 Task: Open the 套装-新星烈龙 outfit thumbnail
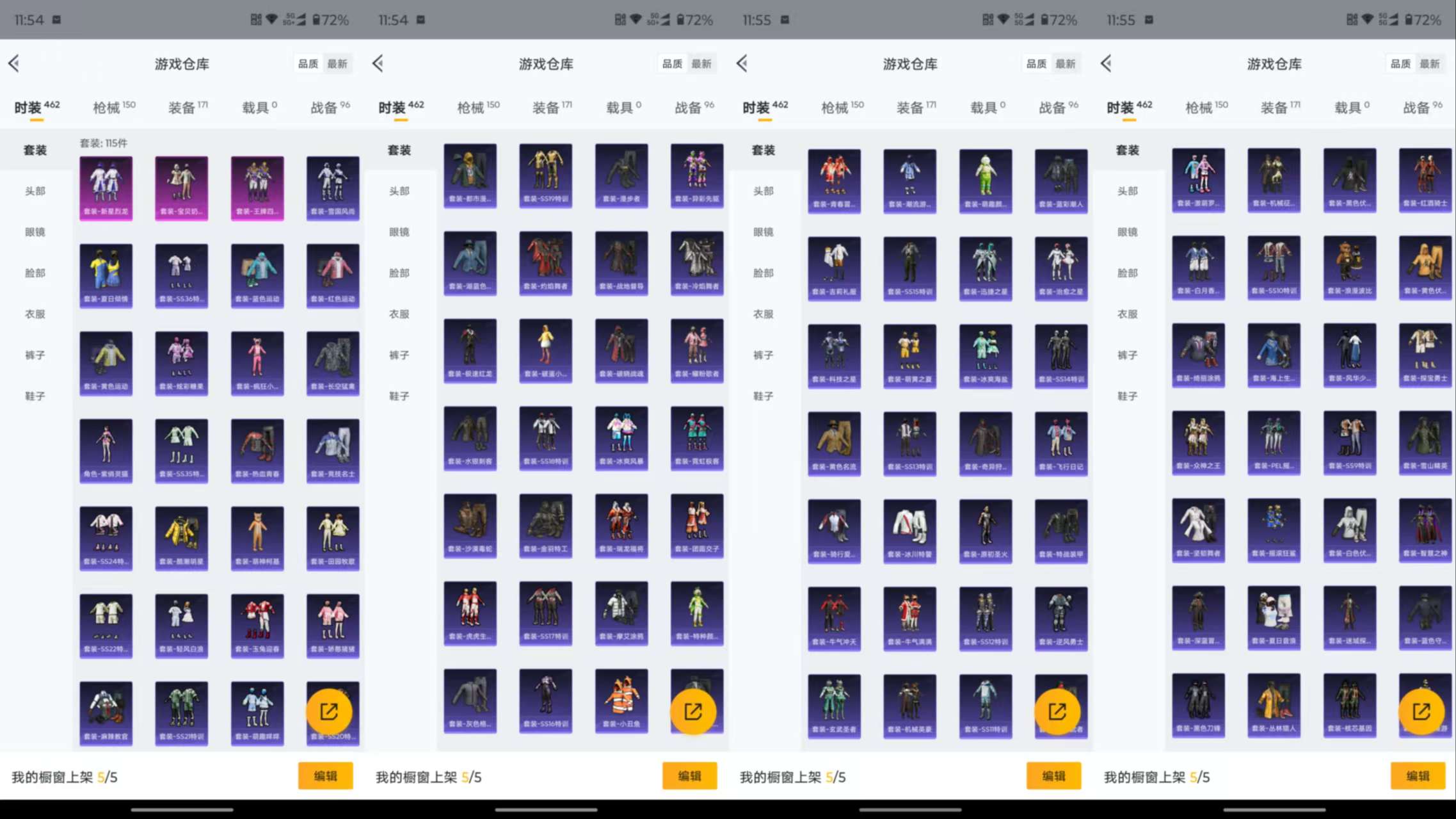pos(106,186)
